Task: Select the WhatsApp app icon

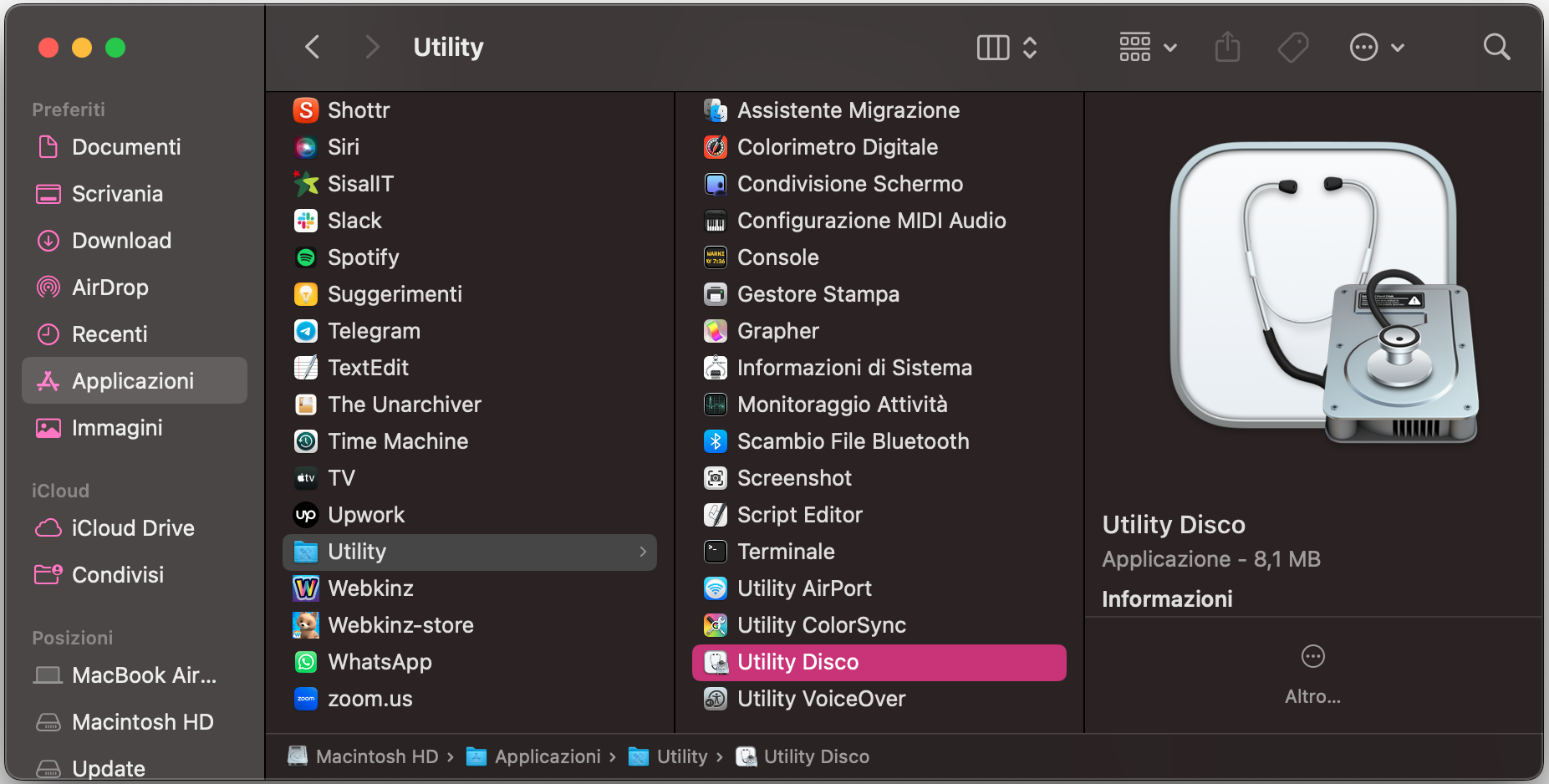Action: 306,662
